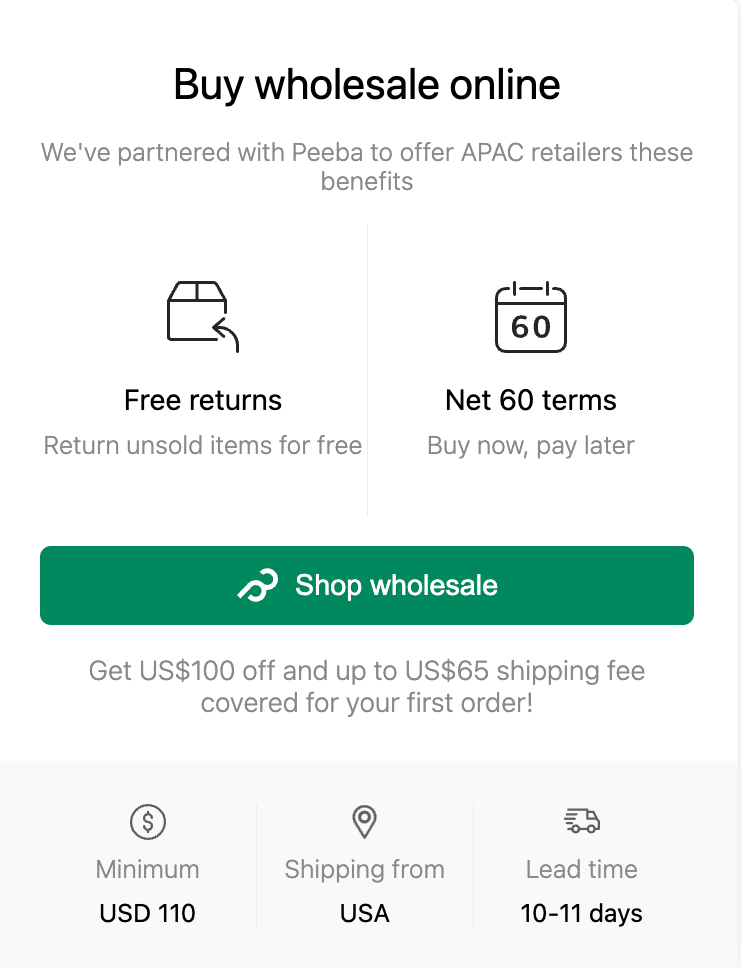
Task: Click the USA shipping origin value
Action: coord(364,913)
